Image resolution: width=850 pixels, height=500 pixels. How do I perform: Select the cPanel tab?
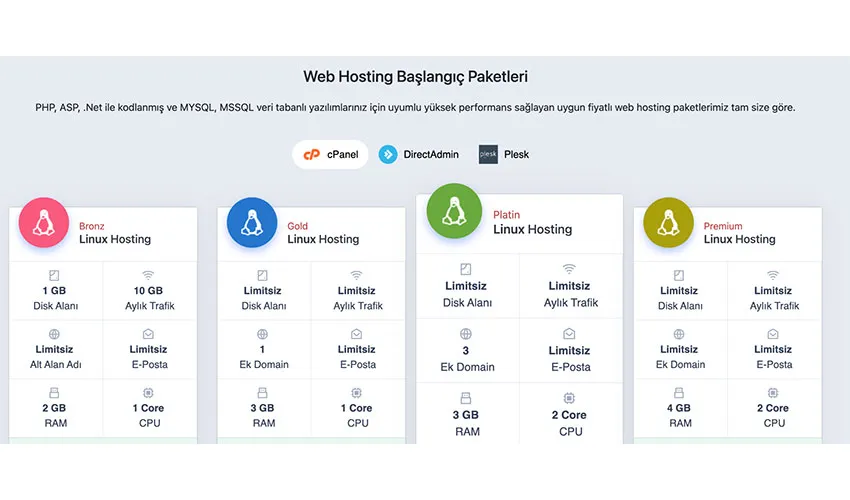pos(331,154)
